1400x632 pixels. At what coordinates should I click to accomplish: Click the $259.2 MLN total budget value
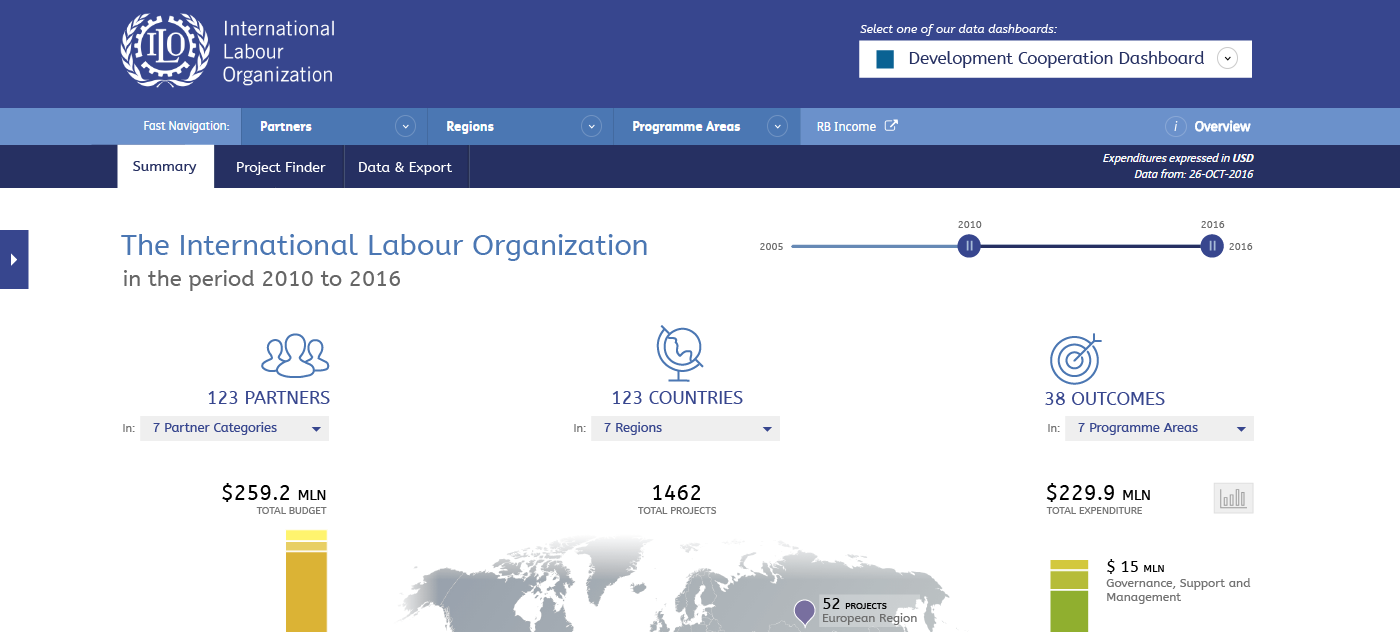(274, 493)
